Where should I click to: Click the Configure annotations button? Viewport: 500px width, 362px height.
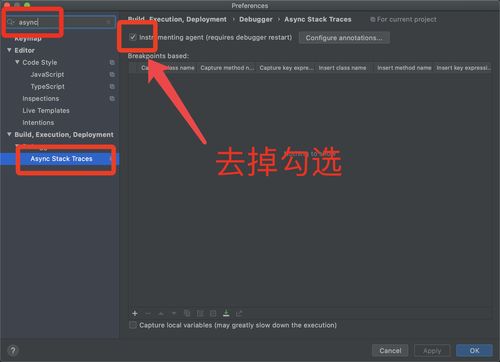click(344, 38)
